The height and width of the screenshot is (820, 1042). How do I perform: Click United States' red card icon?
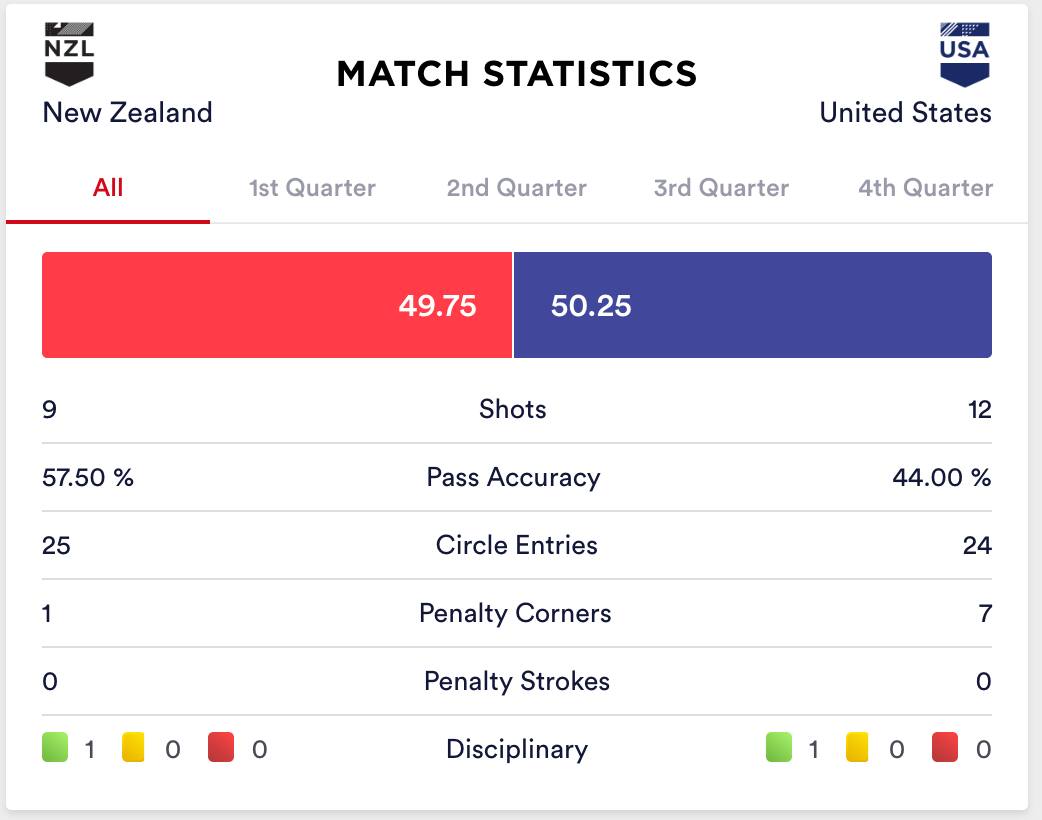[944, 748]
